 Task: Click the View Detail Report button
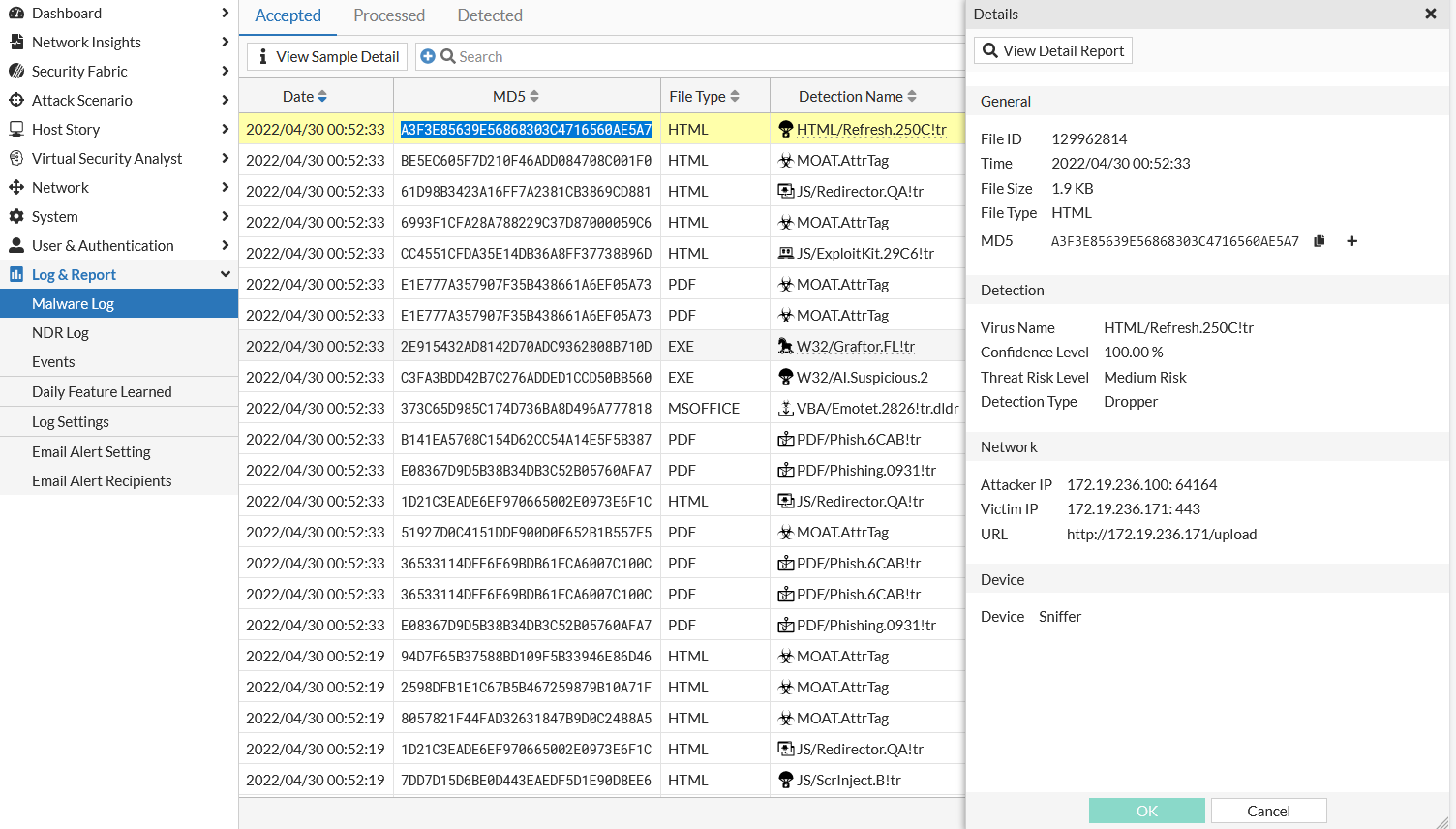(x=1052, y=50)
